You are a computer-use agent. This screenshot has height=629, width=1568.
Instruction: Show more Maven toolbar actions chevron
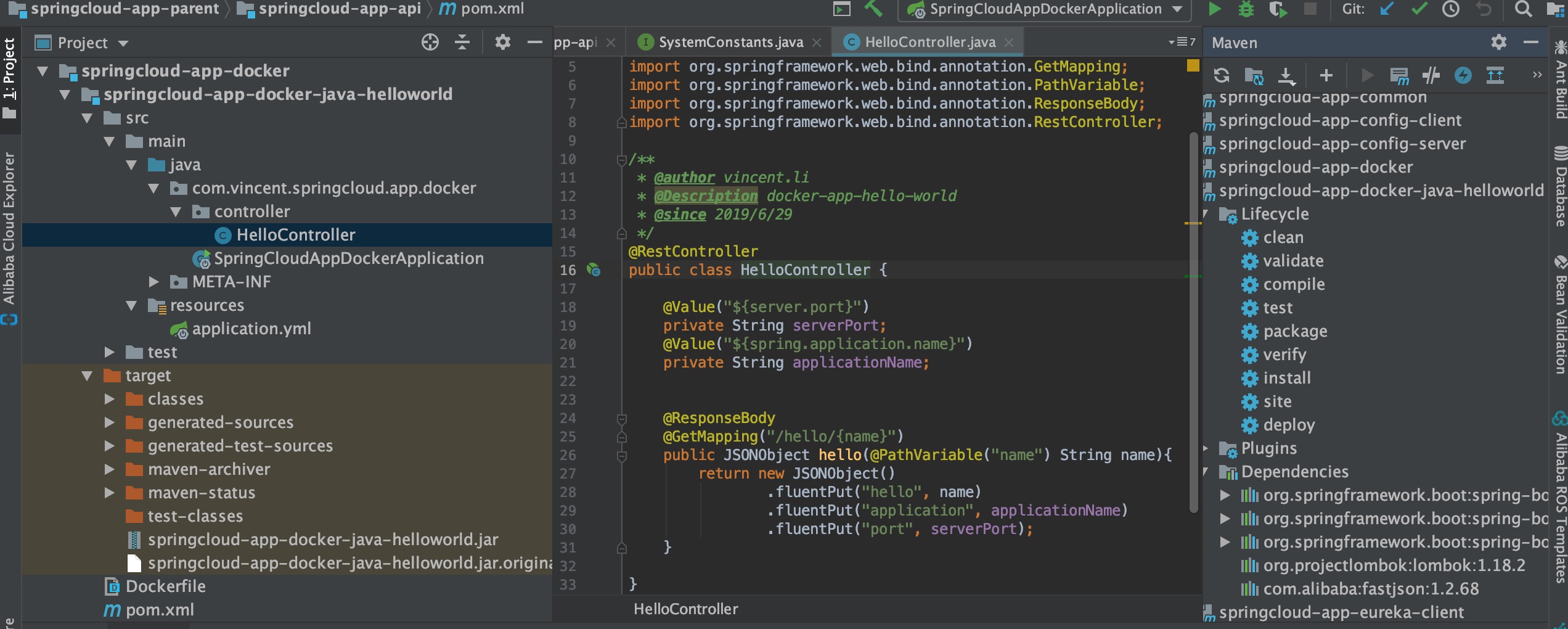[1537, 75]
